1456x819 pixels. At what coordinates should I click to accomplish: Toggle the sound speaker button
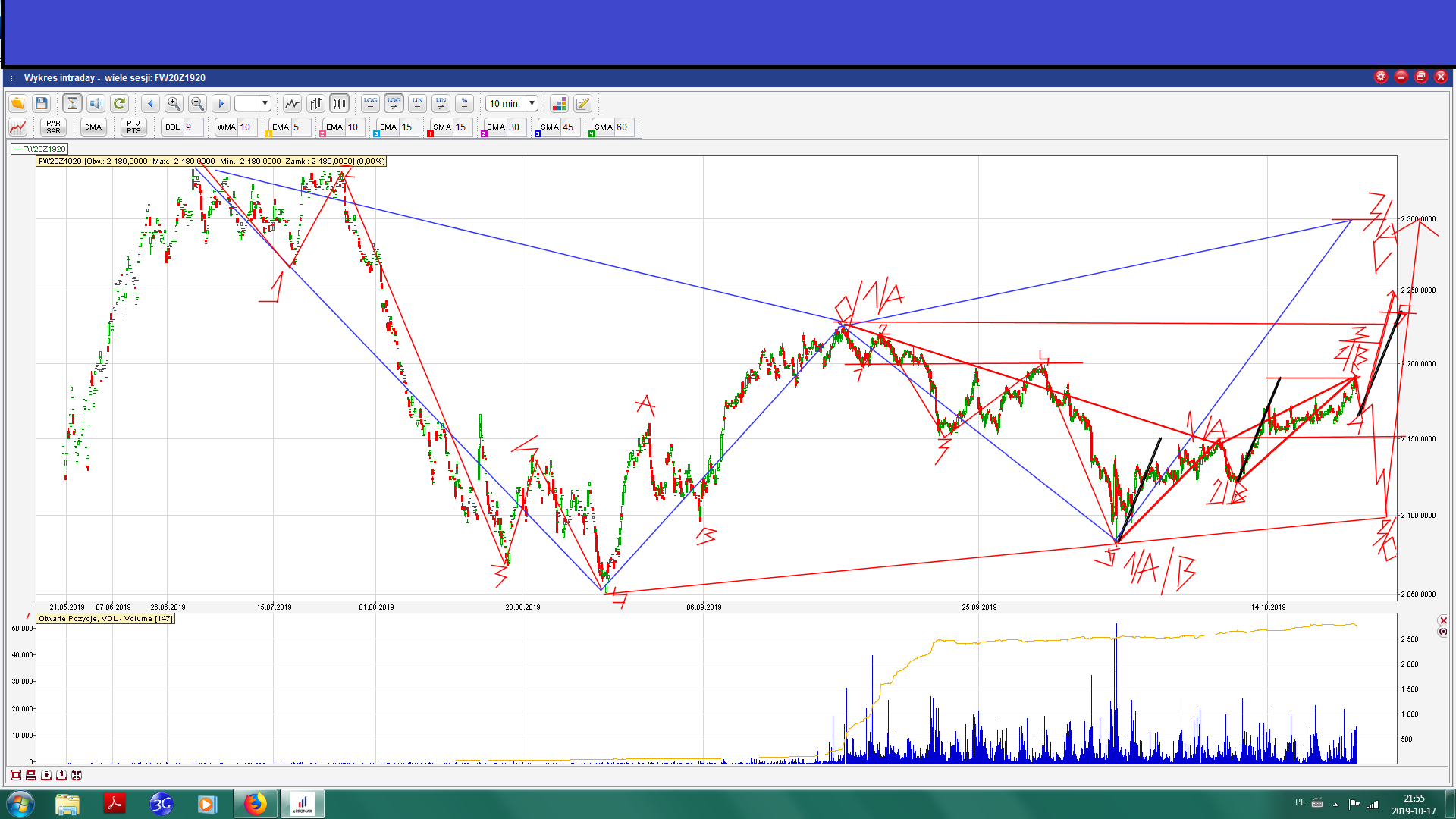point(96,103)
